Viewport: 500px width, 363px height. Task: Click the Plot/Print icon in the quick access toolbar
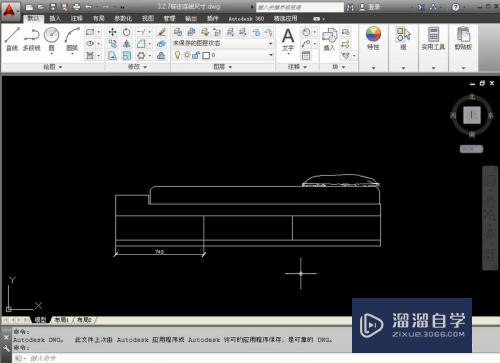[x=76, y=7]
